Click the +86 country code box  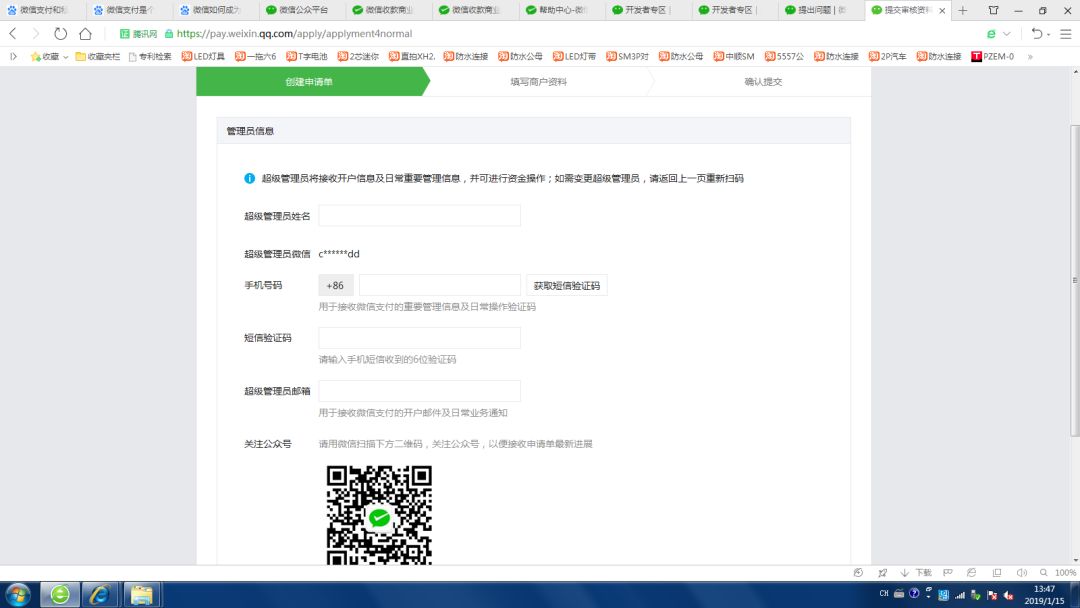(335, 285)
